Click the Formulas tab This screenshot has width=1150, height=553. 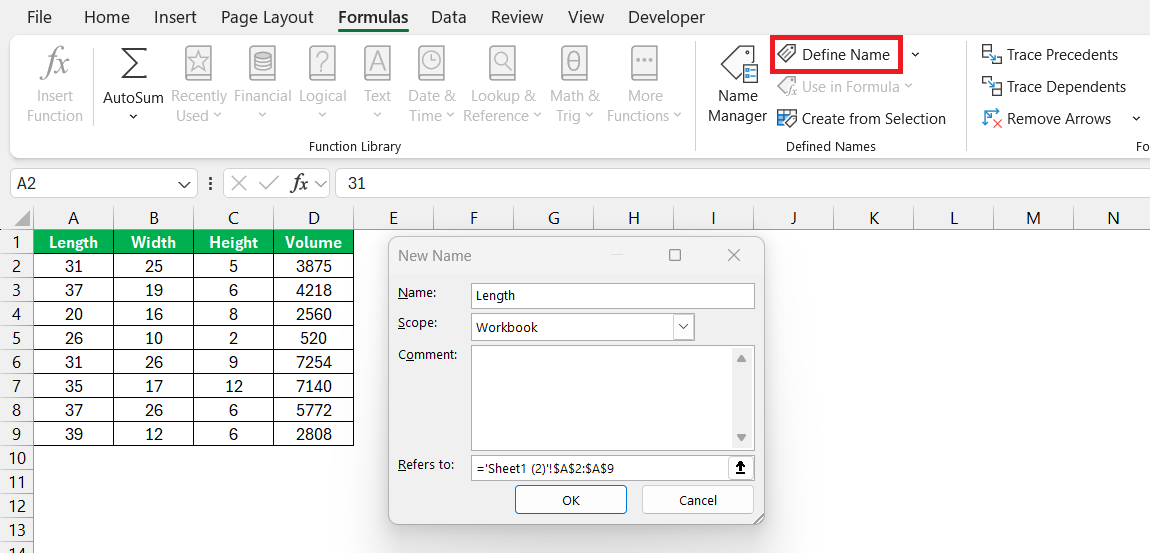pyautogui.click(x=373, y=18)
